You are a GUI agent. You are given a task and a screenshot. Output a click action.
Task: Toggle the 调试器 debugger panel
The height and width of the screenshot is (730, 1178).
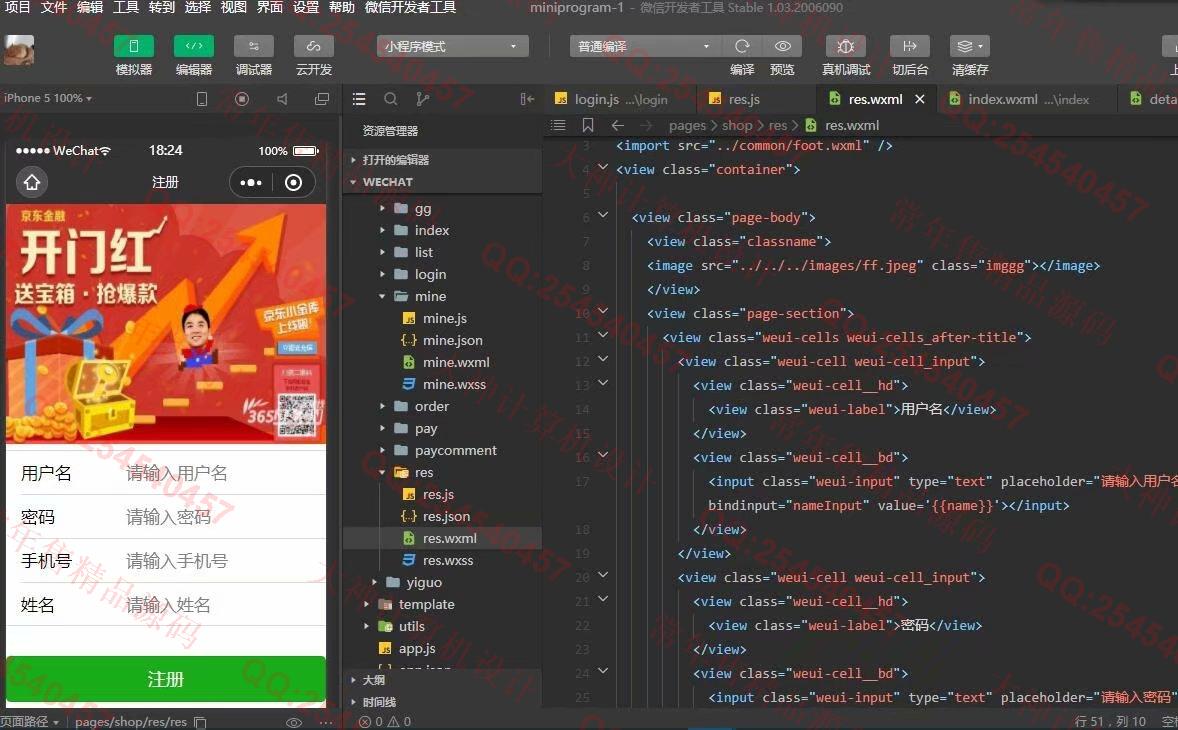click(x=254, y=47)
